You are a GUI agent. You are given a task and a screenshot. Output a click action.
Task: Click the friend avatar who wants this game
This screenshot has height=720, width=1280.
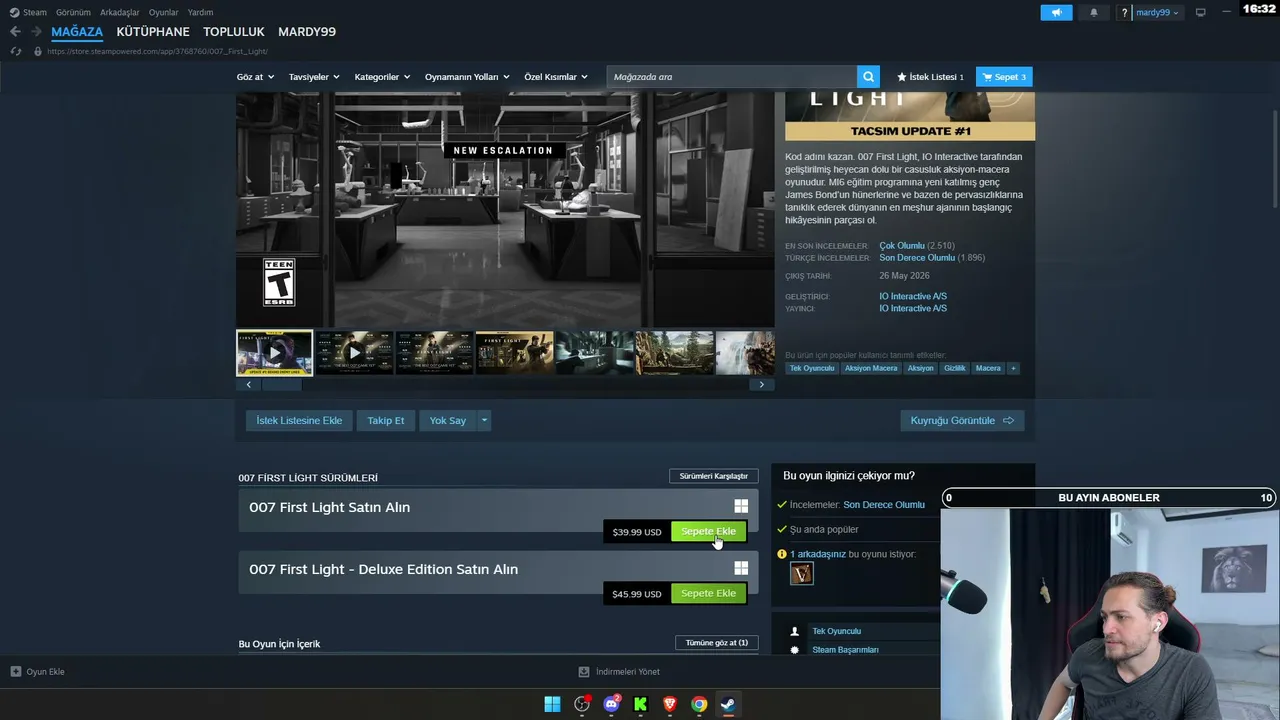801,573
